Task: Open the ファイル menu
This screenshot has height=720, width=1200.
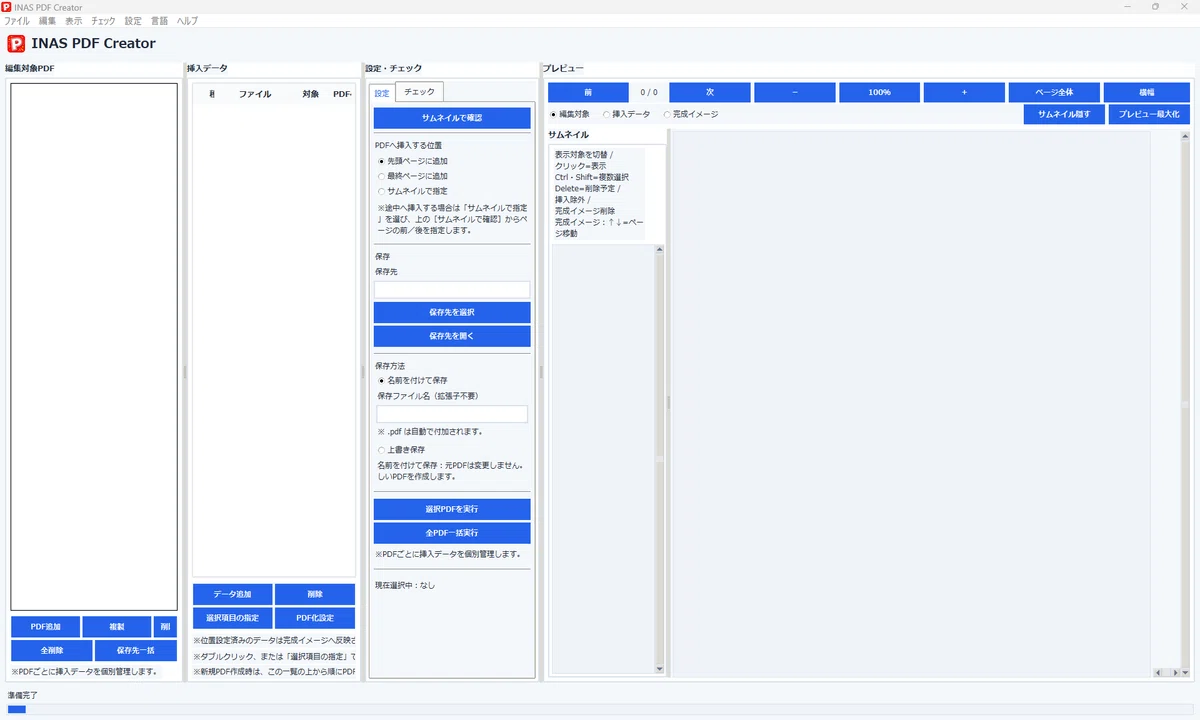Action: pyautogui.click(x=17, y=21)
